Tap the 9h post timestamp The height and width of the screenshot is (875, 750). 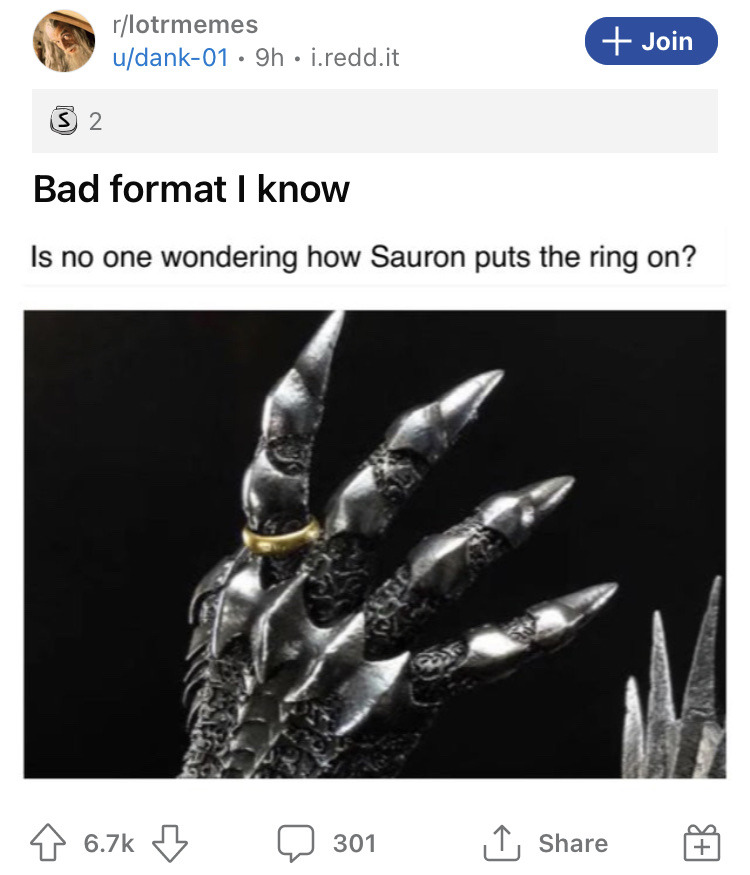pyautogui.click(x=270, y=57)
